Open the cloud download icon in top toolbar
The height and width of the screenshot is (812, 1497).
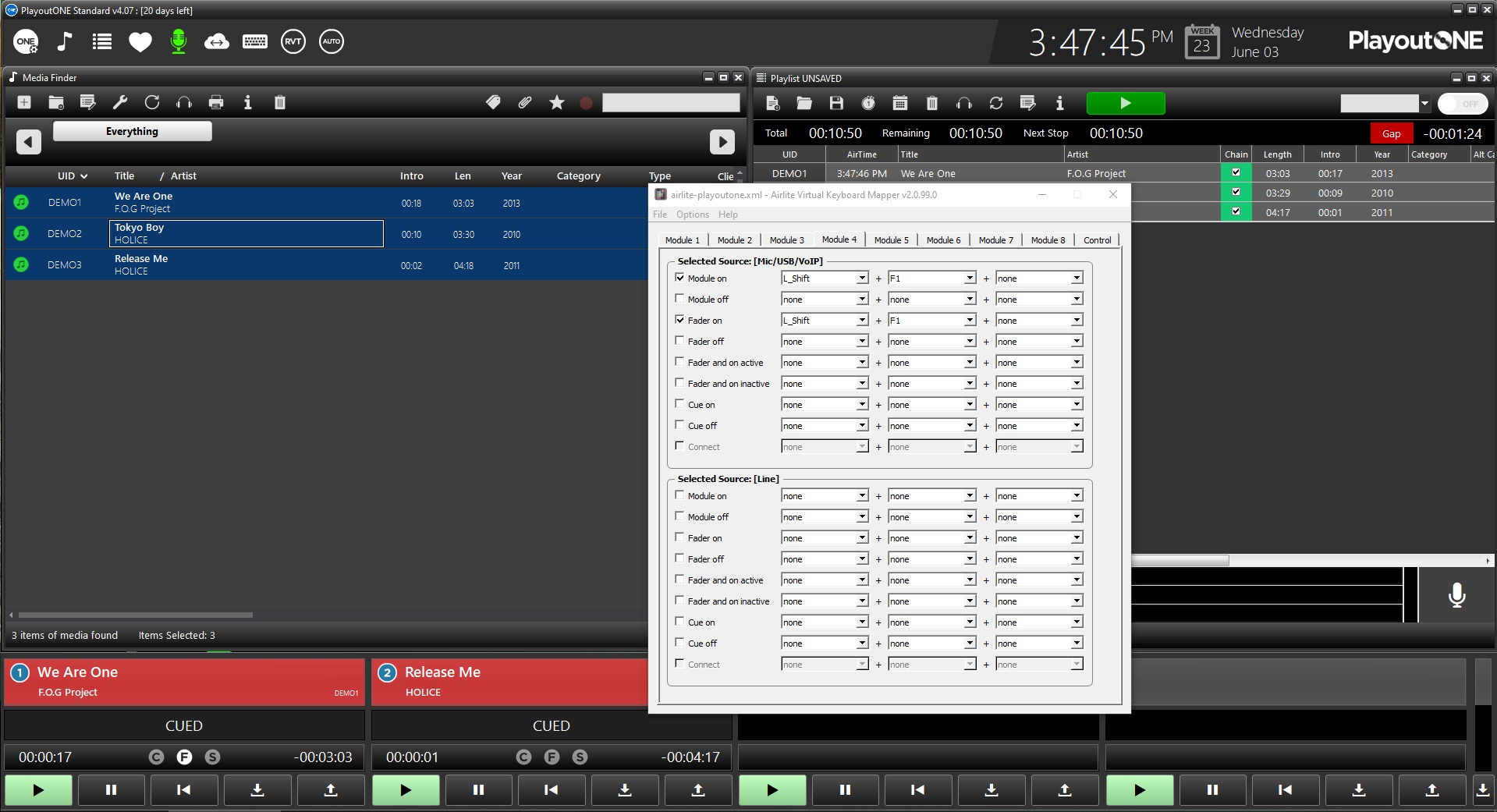tap(216, 41)
